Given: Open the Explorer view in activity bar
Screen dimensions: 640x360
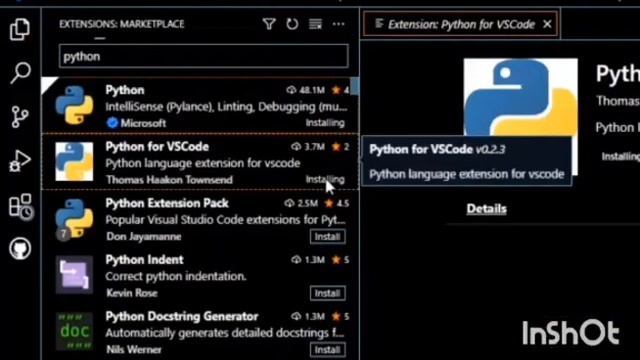Looking at the screenshot, I should pyautogui.click(x=20, y=29).
